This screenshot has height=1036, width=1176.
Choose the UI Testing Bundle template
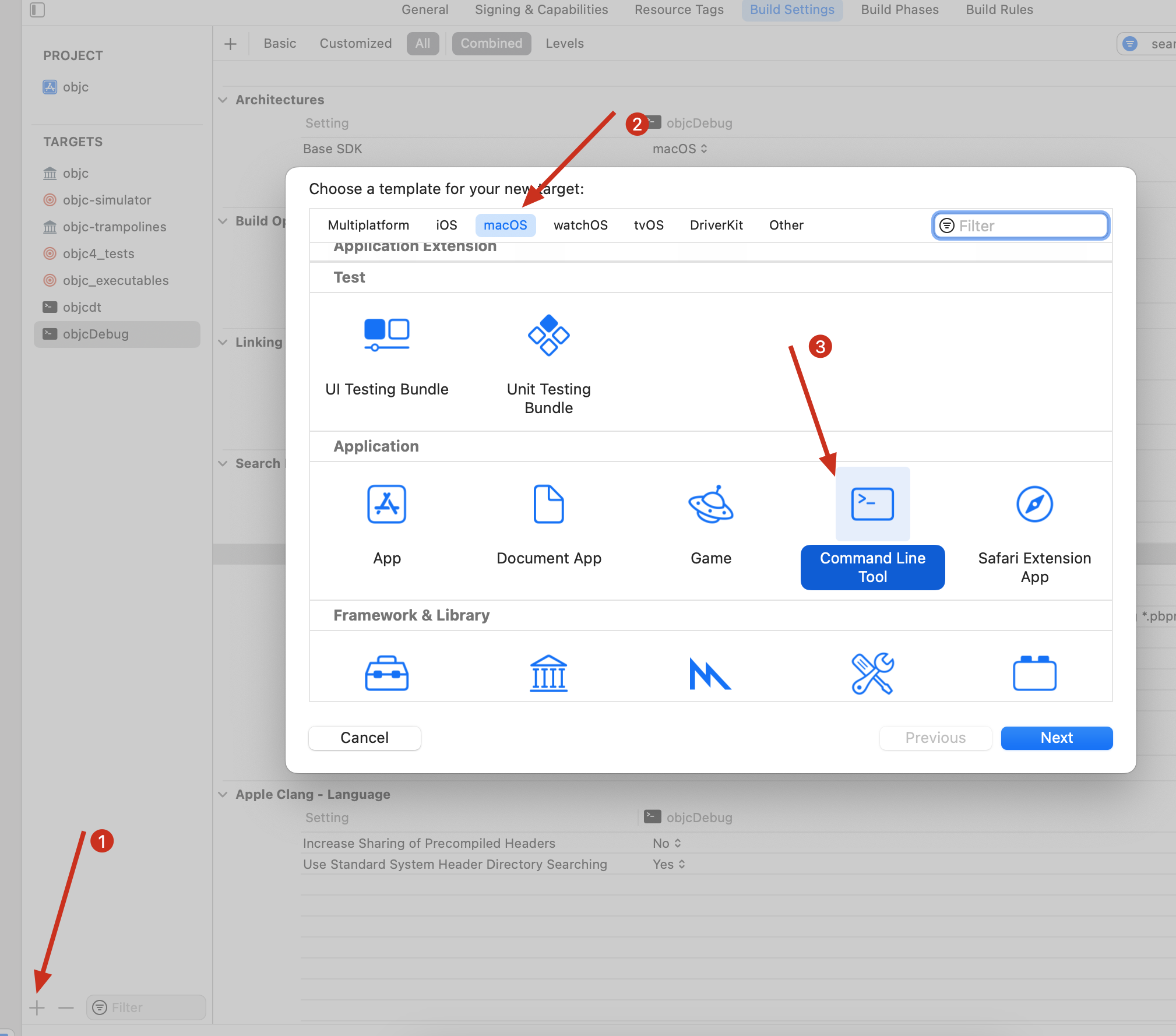click(386, 335)
